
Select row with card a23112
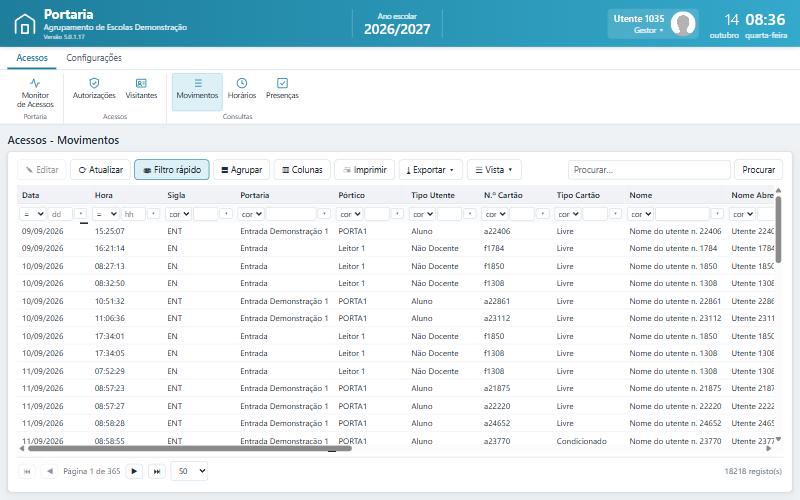click(396, 318)
